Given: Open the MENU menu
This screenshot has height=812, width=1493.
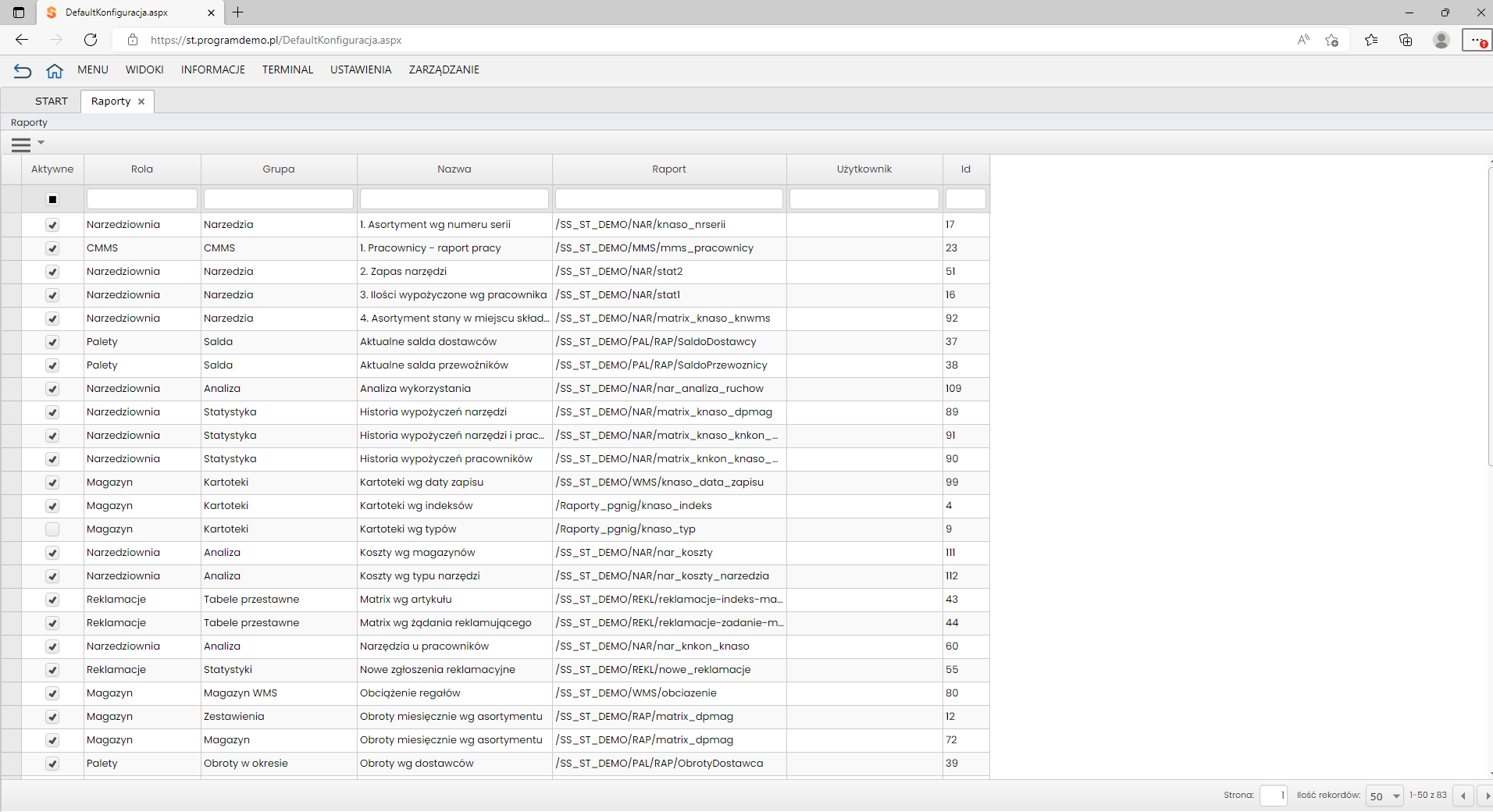Looking at the screenshot, I should (x=93, y=69).
